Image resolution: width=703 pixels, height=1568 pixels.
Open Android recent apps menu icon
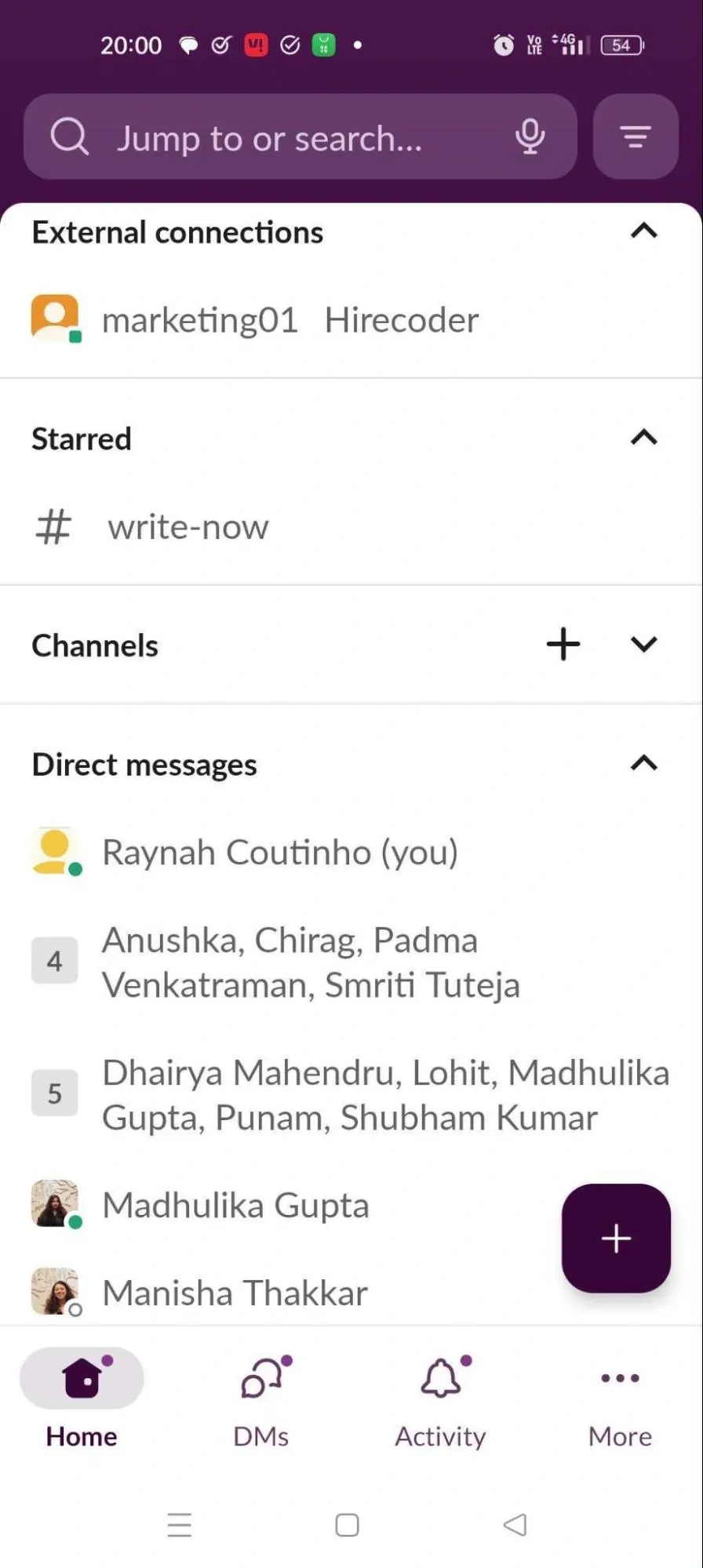(x=180, y=1525)
